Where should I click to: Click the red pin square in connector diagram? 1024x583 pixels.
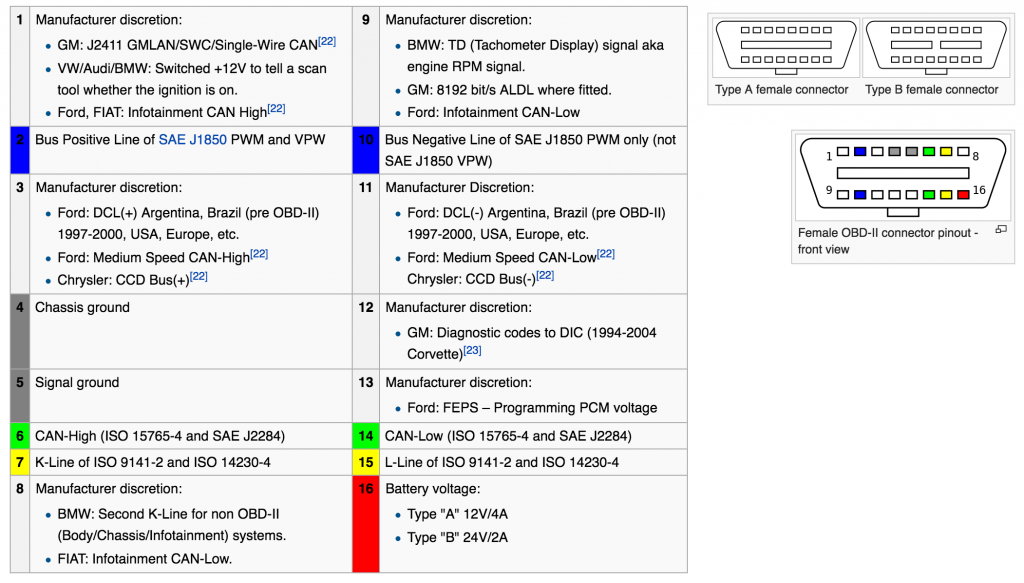[961, 194]
